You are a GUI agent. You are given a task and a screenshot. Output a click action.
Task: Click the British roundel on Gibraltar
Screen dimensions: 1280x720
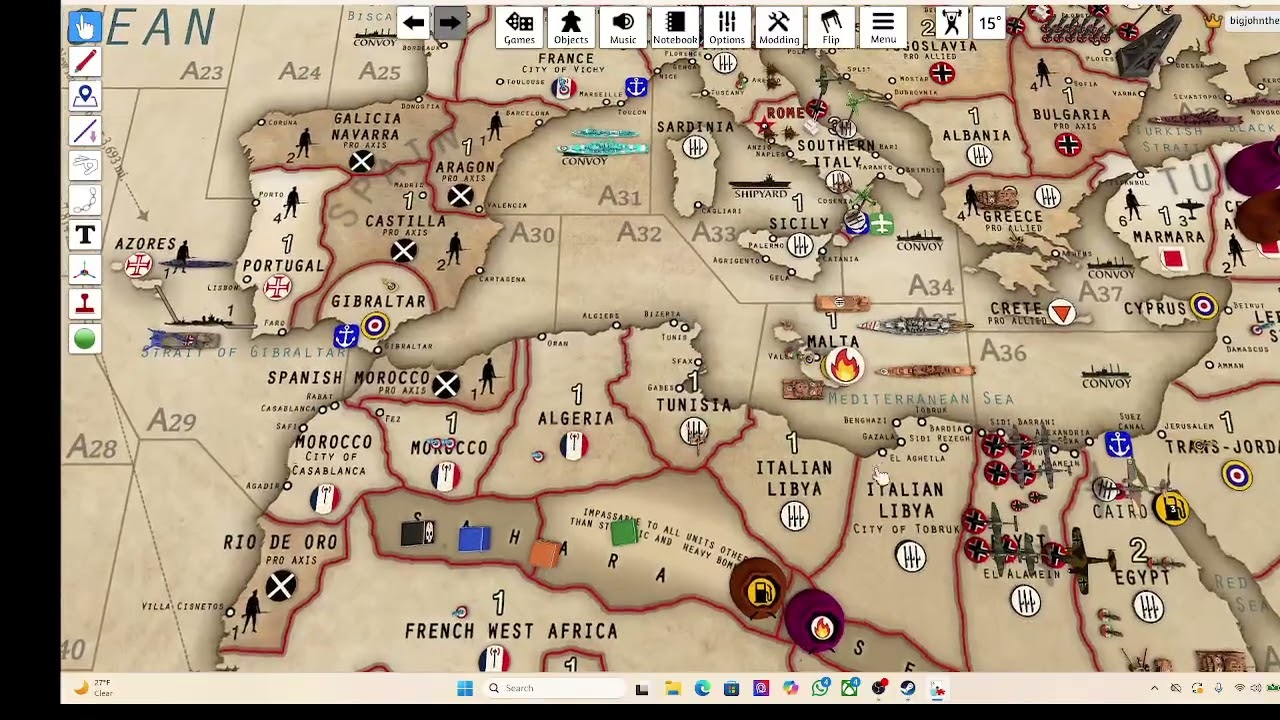pyautogui.click(x=375, y=325)
